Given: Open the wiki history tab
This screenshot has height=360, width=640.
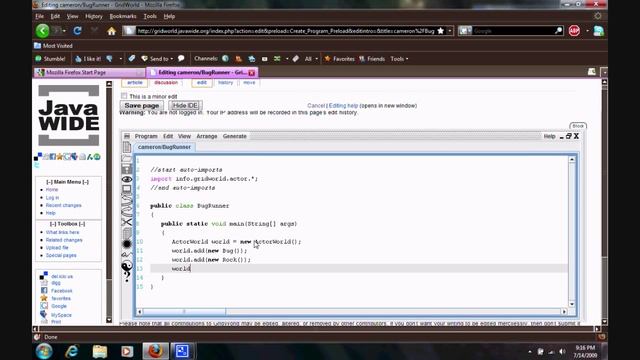Looking at the screenshot, I should point(225,82).
